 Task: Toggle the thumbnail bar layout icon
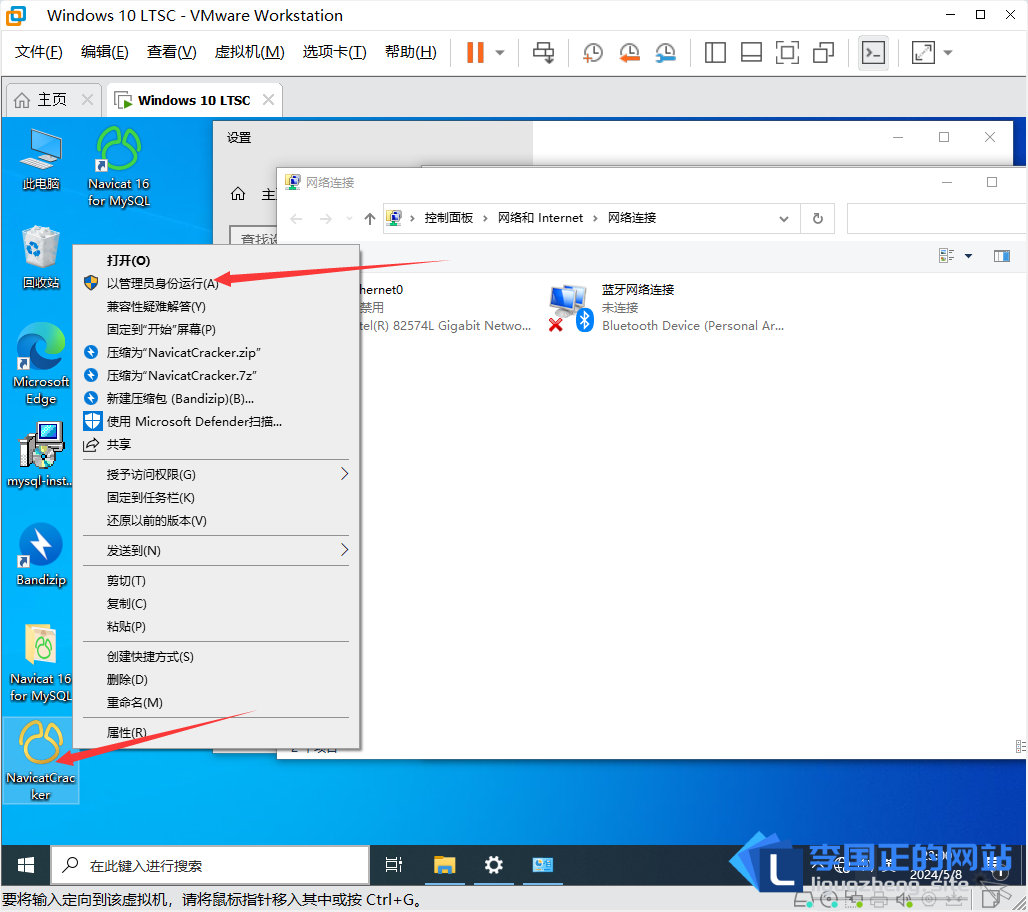coord(751,52)
